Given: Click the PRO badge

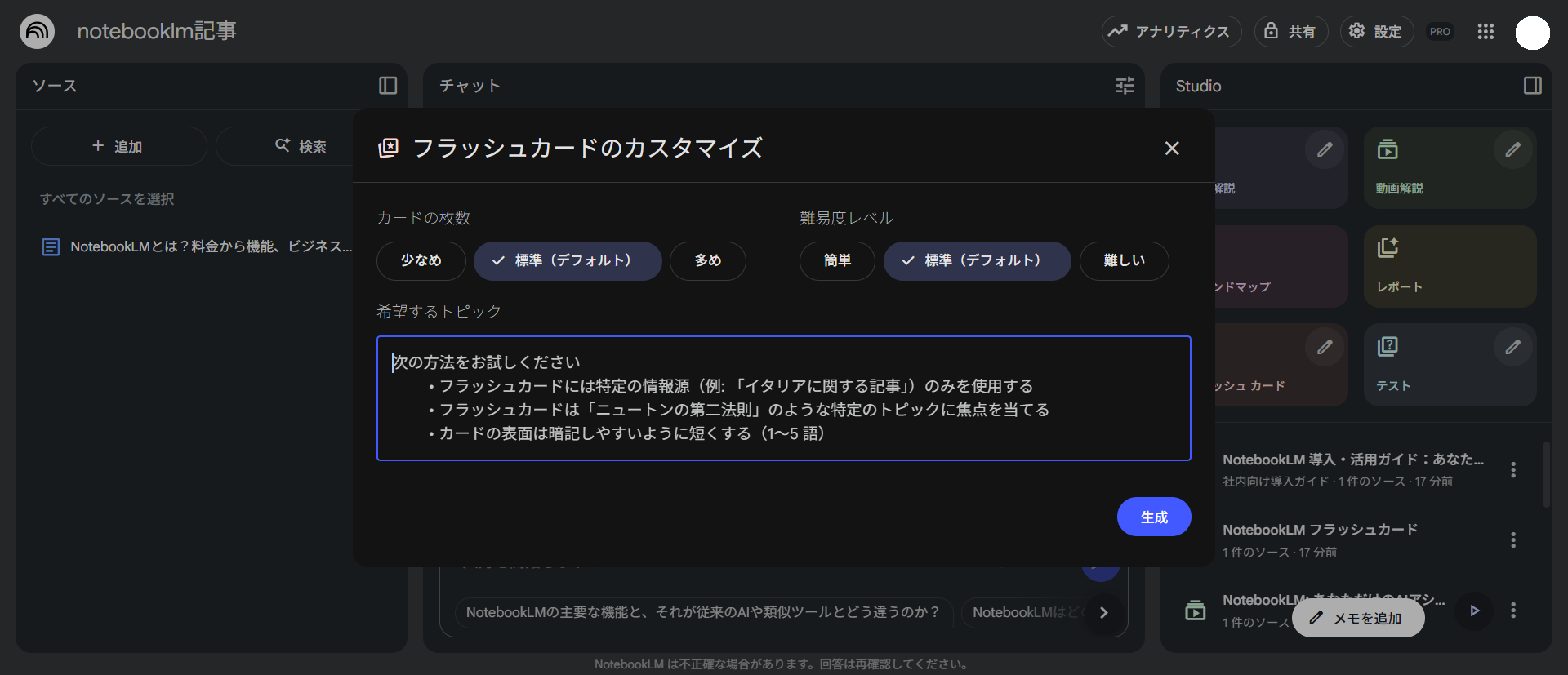Looking at the screenshot, I should point(1440,32).
